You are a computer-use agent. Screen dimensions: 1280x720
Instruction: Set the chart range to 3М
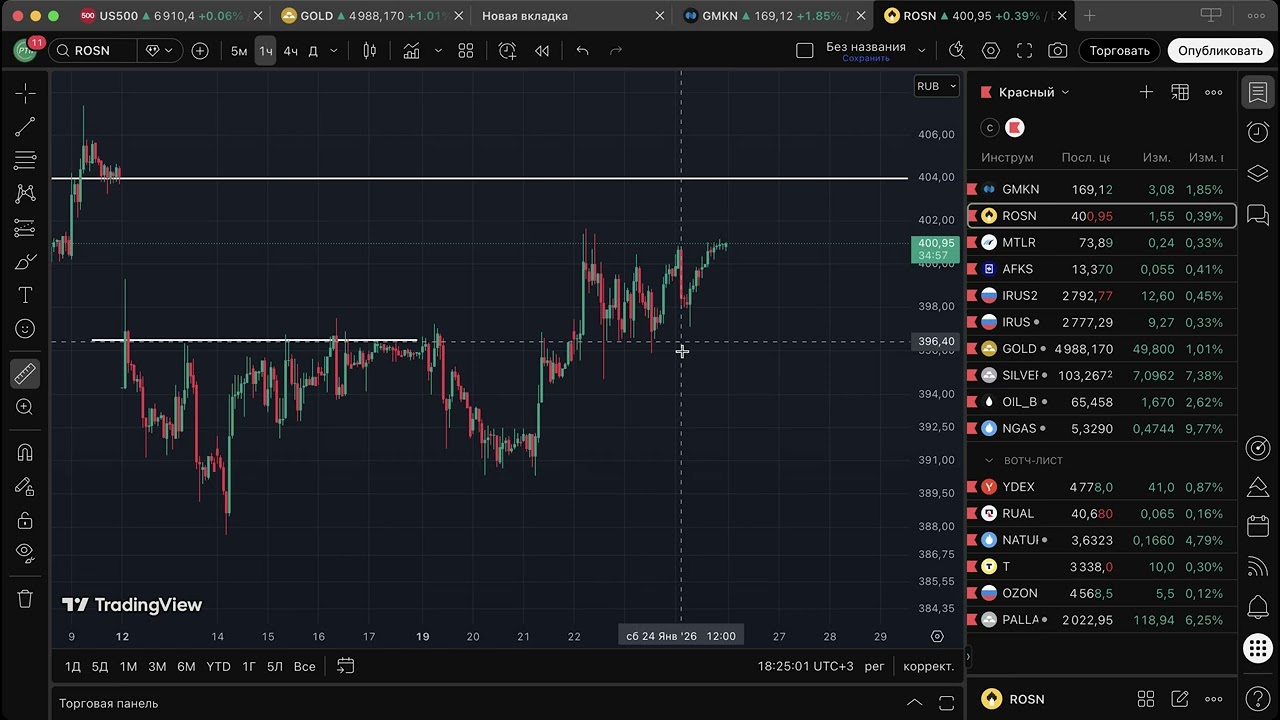(x=157, y=666)
